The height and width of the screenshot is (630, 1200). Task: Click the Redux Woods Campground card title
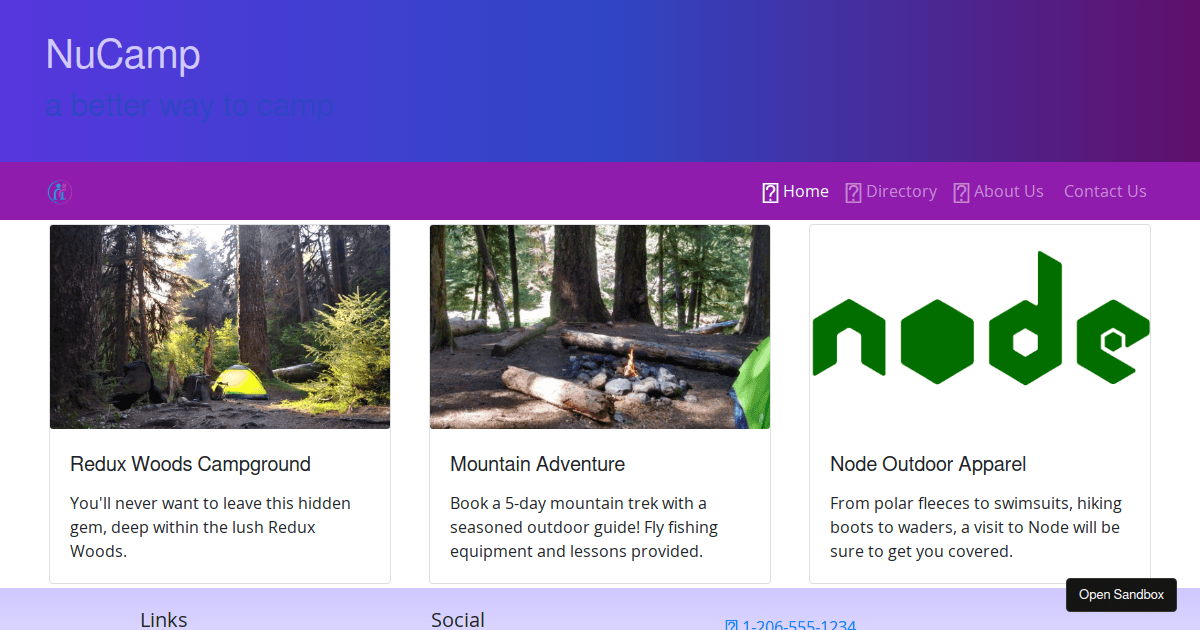(x=190, y=464)
